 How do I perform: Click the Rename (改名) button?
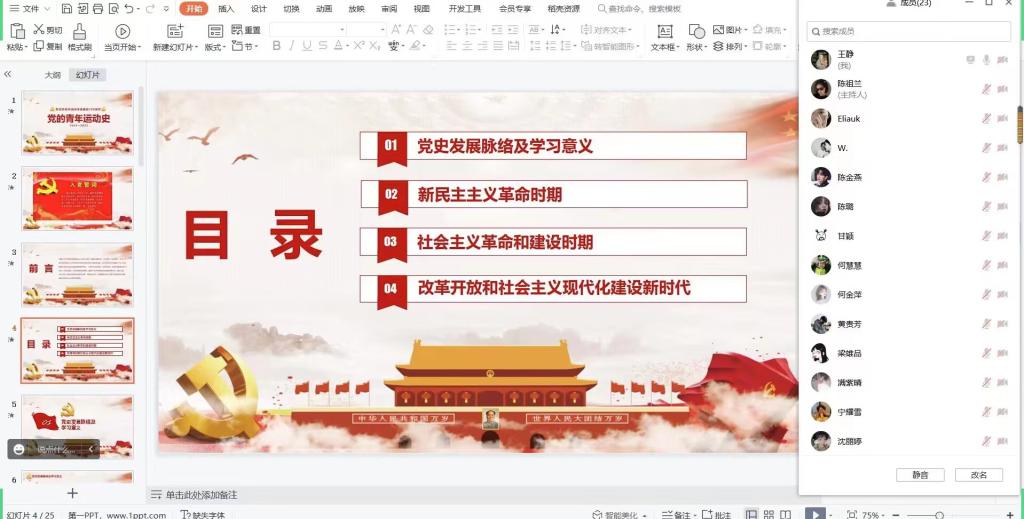978,475
